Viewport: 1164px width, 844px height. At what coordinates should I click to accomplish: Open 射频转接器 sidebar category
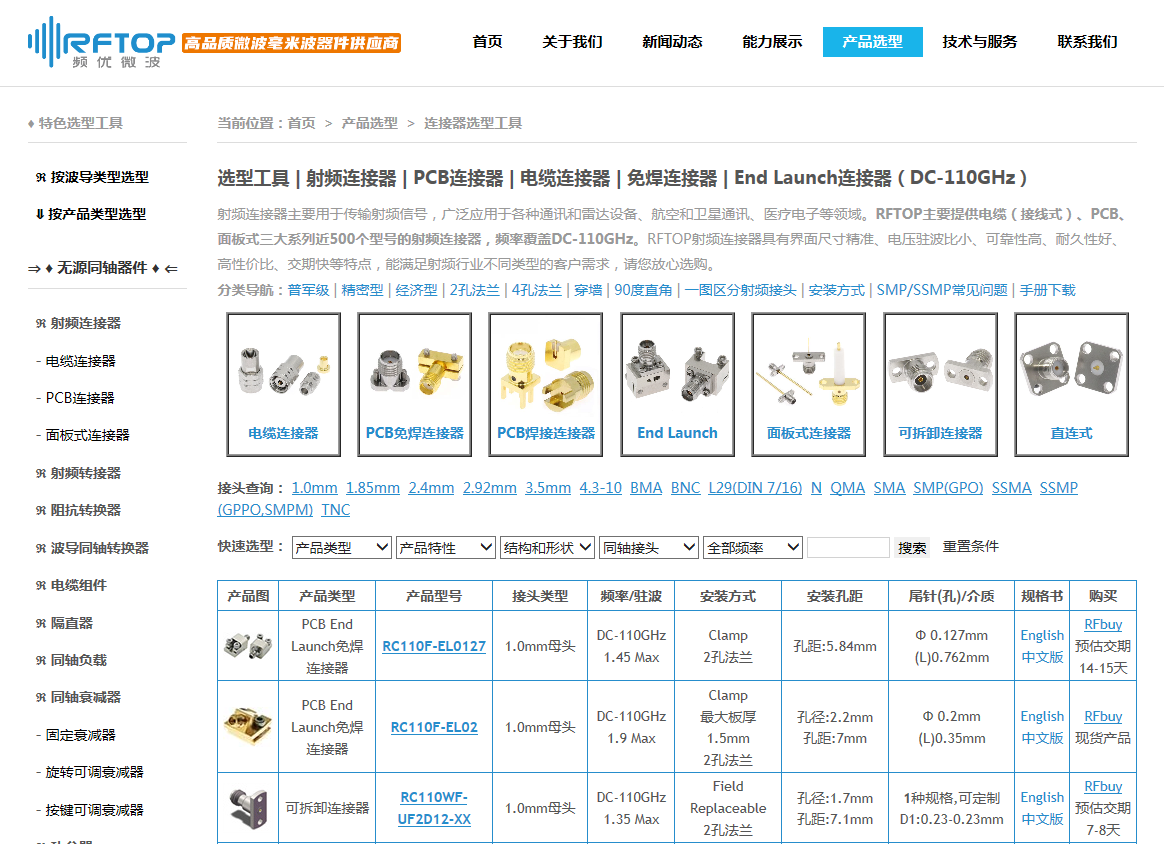click(78, 474)
